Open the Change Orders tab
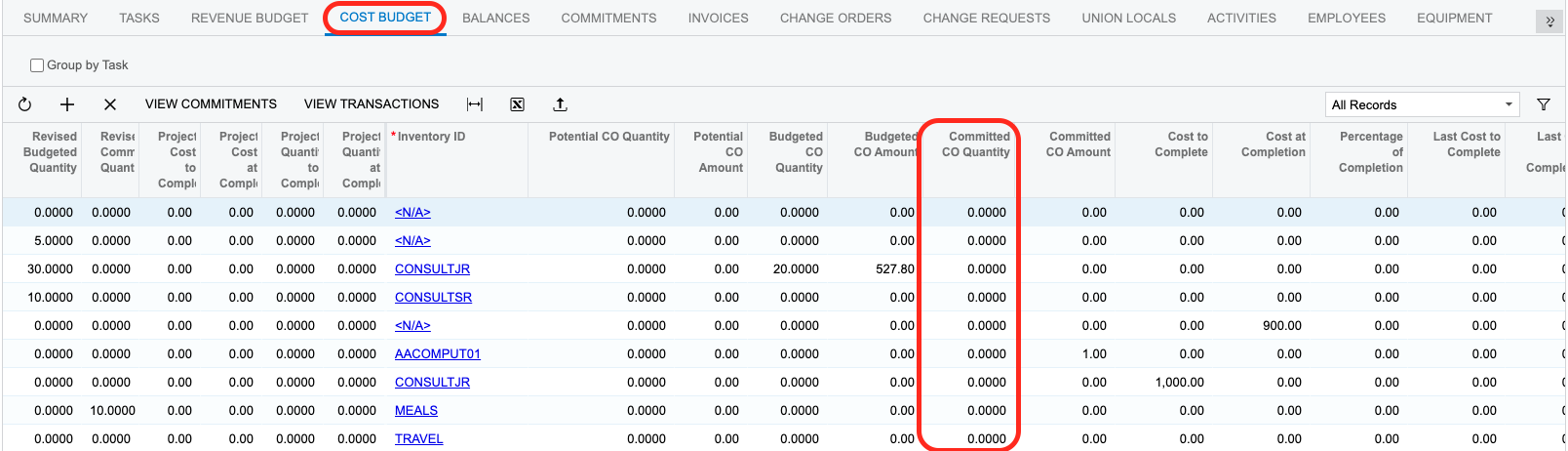1568x451 pixels. point(835,18)
